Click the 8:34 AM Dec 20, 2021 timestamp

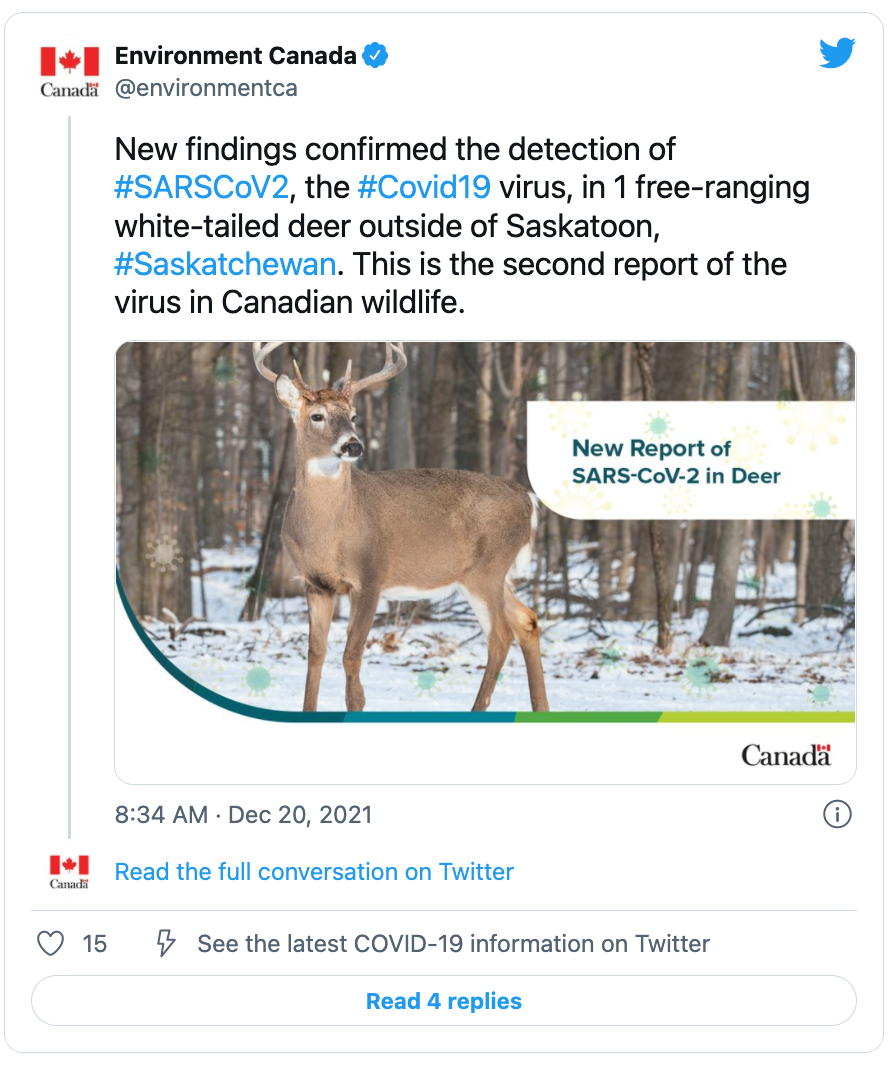click(x=243, y=815)
